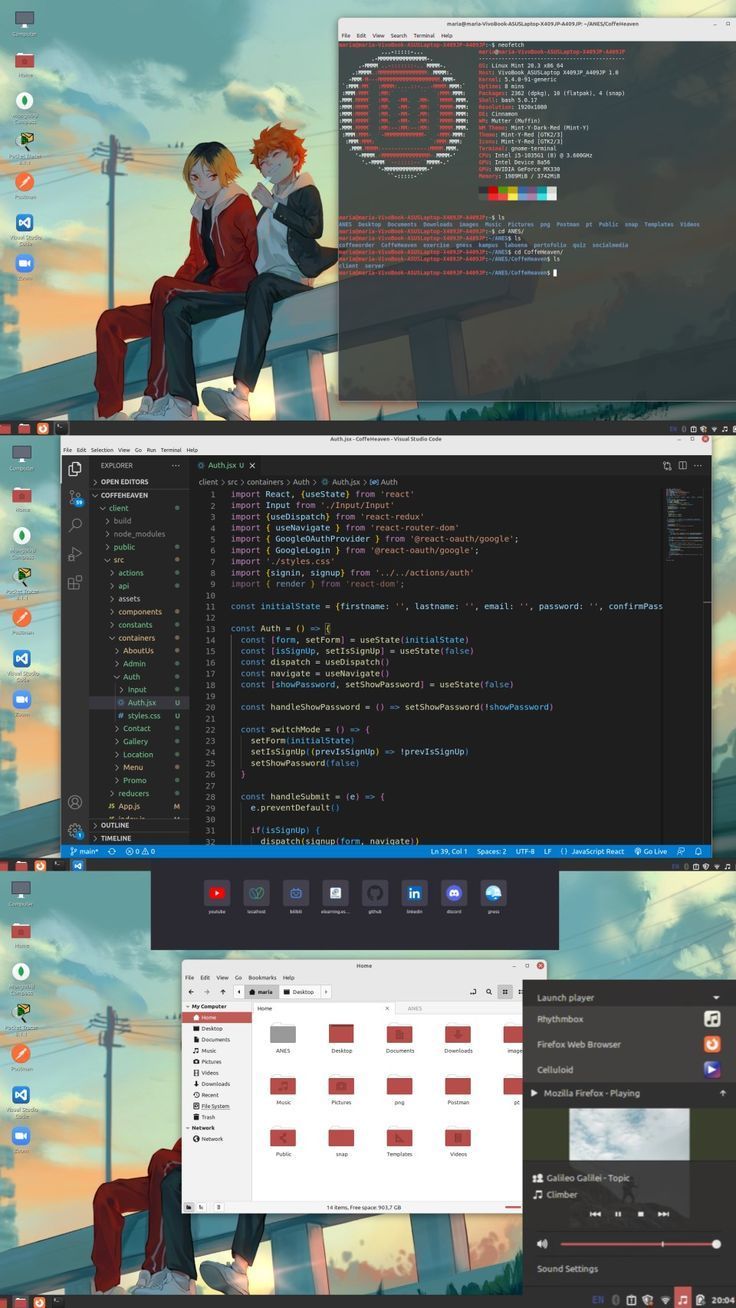Open the github speed dial shortcut
This screenshot has width=736, height=1308.
pos(375,893)
